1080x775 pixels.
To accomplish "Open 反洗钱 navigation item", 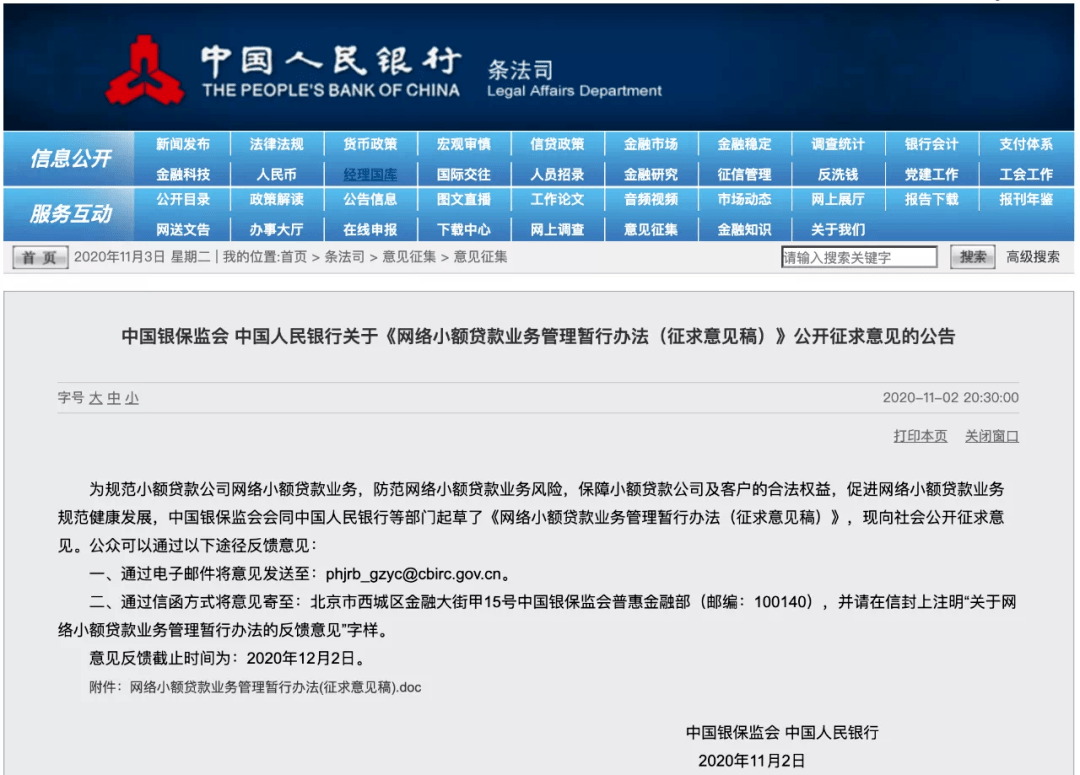I will (x=838, y=174).
